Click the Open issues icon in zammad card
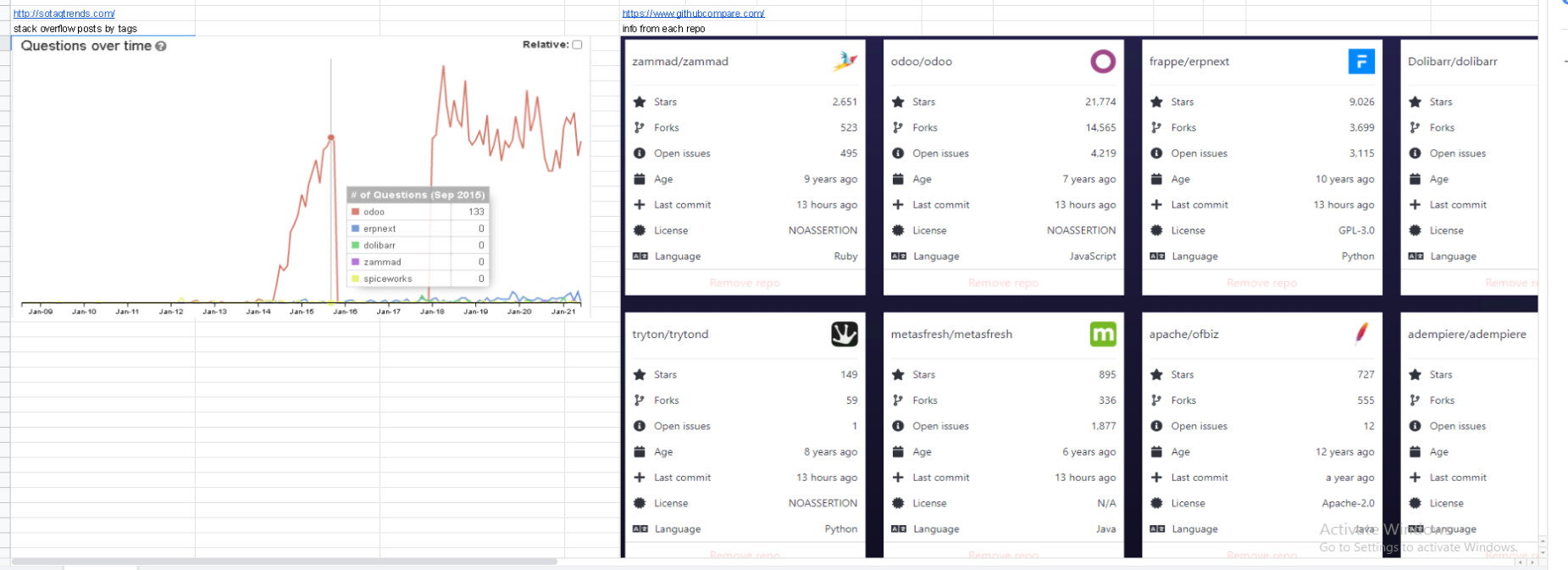 [x=640, y=153]
